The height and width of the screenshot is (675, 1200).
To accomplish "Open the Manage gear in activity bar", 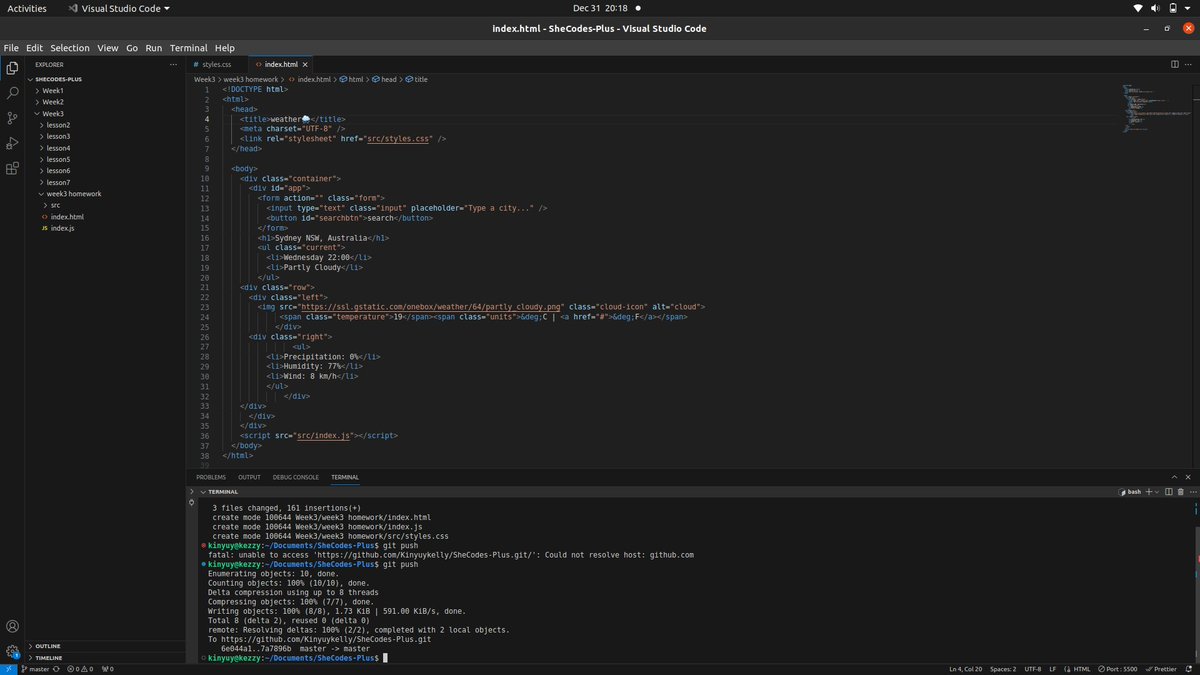I will (12, 651).
